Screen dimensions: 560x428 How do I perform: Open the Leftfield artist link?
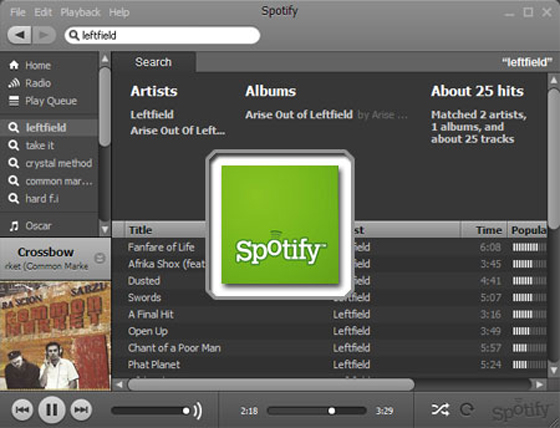coord(152,115)
